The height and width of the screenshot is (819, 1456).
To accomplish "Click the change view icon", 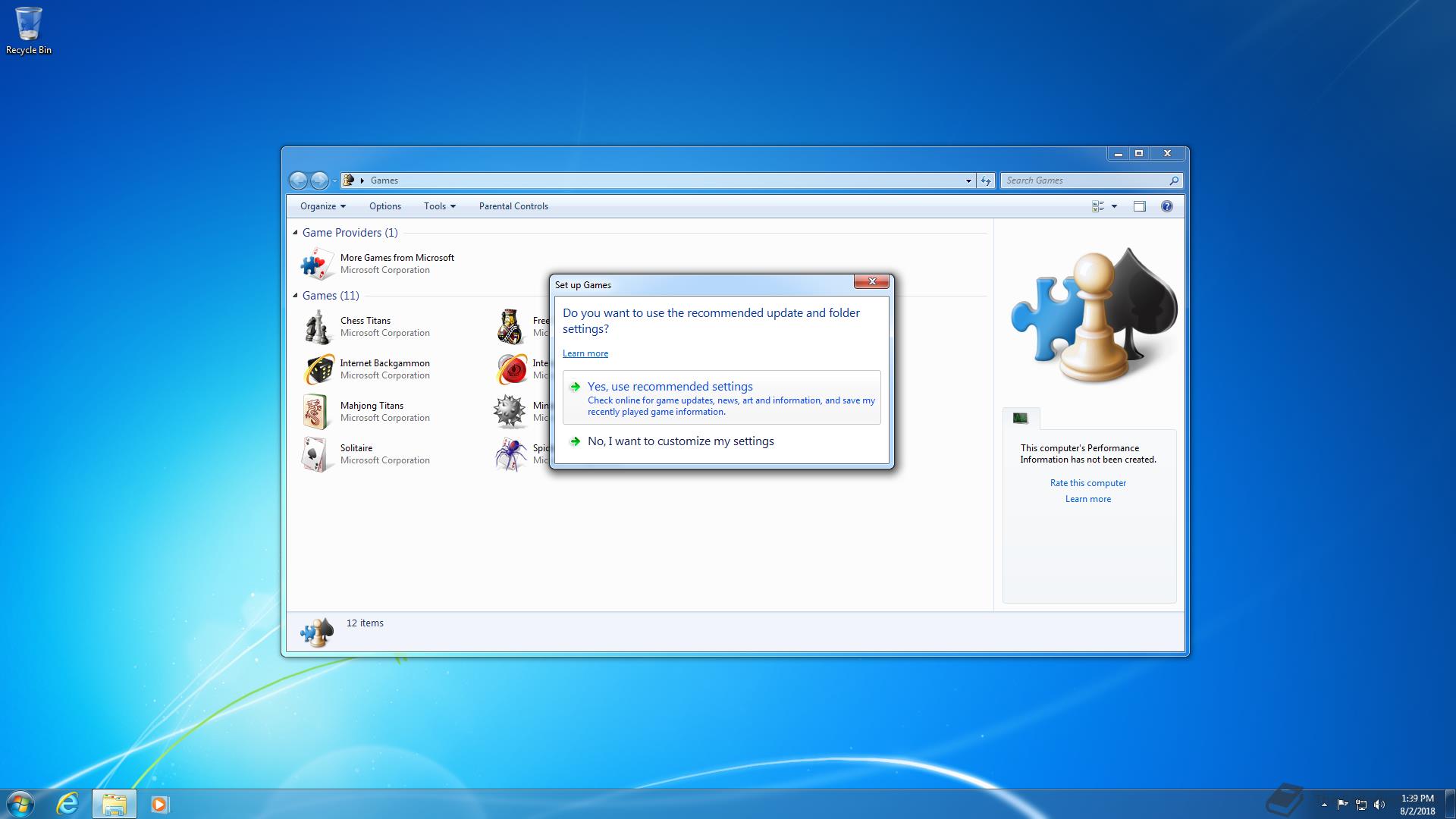I will click(1097, 206).
